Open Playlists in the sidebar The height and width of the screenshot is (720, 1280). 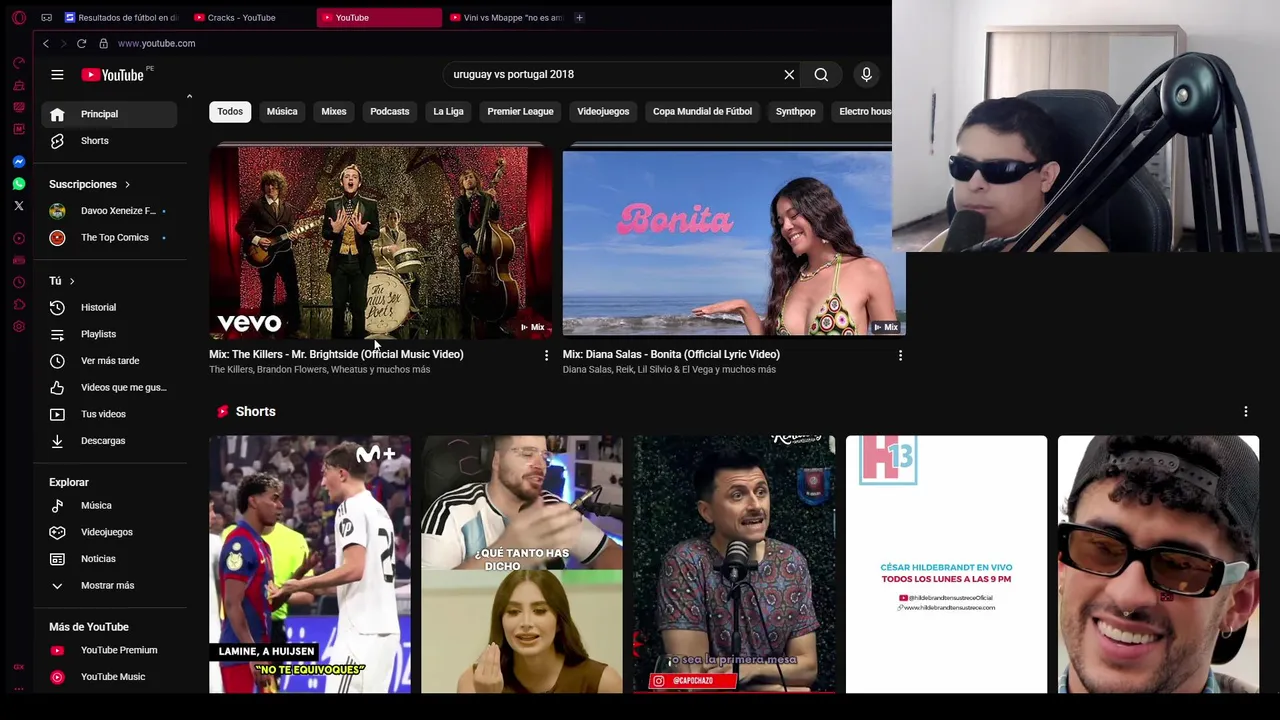tap(110, 334)
